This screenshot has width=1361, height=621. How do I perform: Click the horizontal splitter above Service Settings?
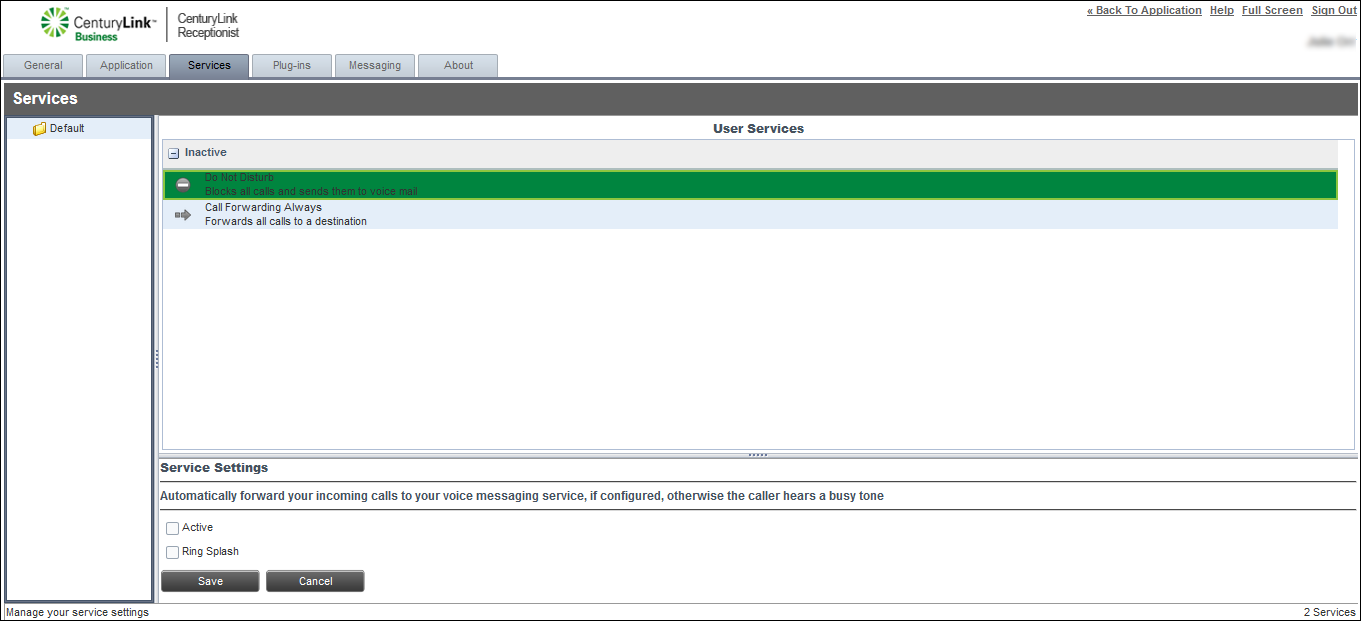pos(758,455)
